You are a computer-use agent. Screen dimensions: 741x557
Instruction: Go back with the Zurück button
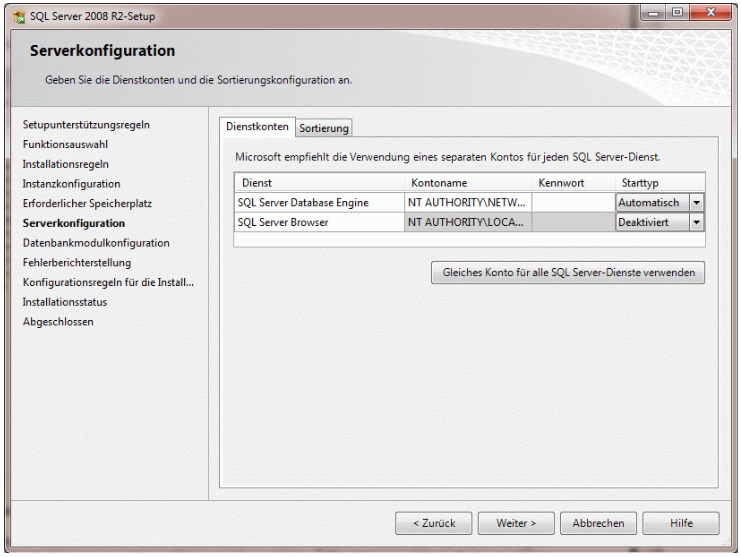(434, 523)
